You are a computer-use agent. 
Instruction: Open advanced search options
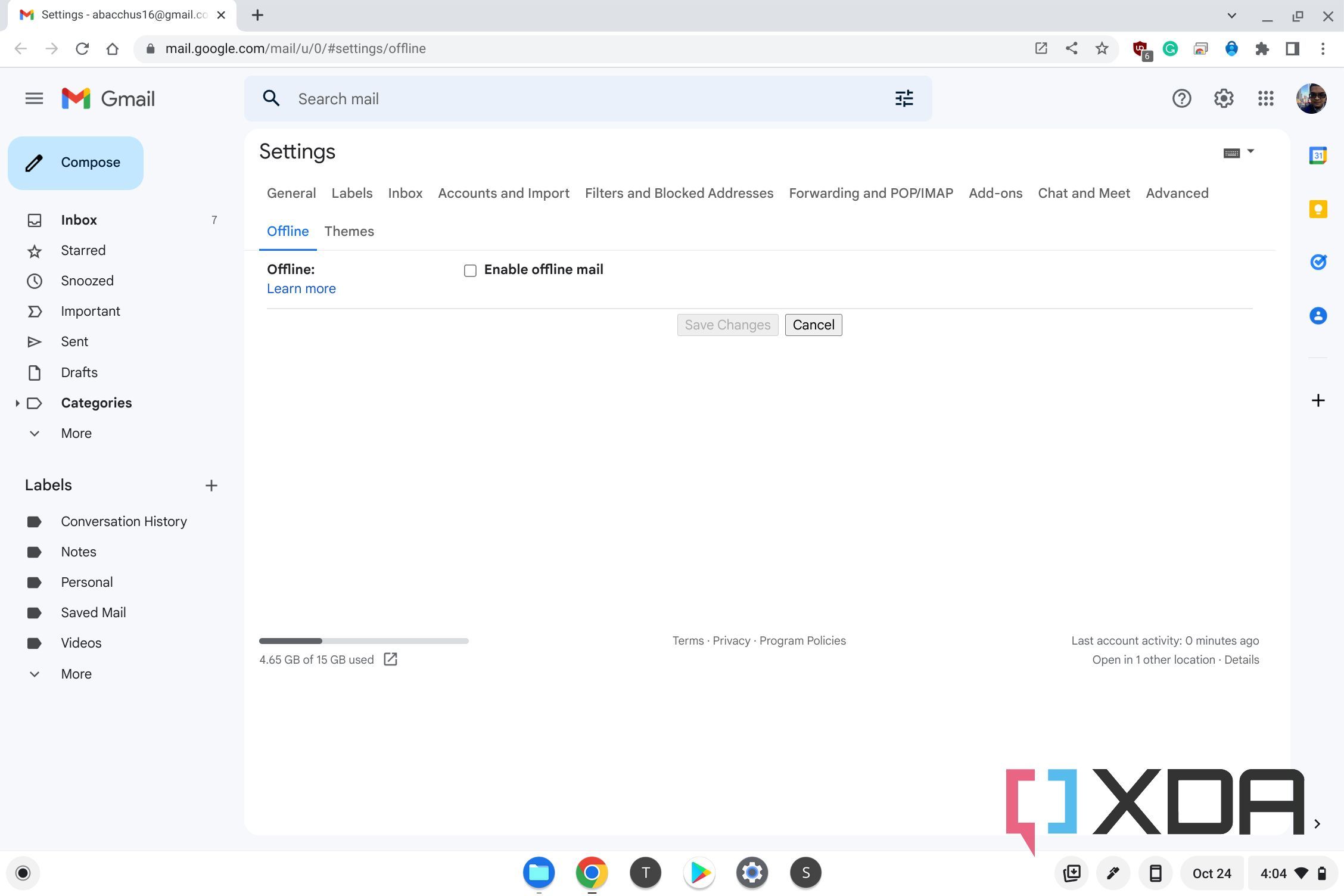[x=904, y=98]
